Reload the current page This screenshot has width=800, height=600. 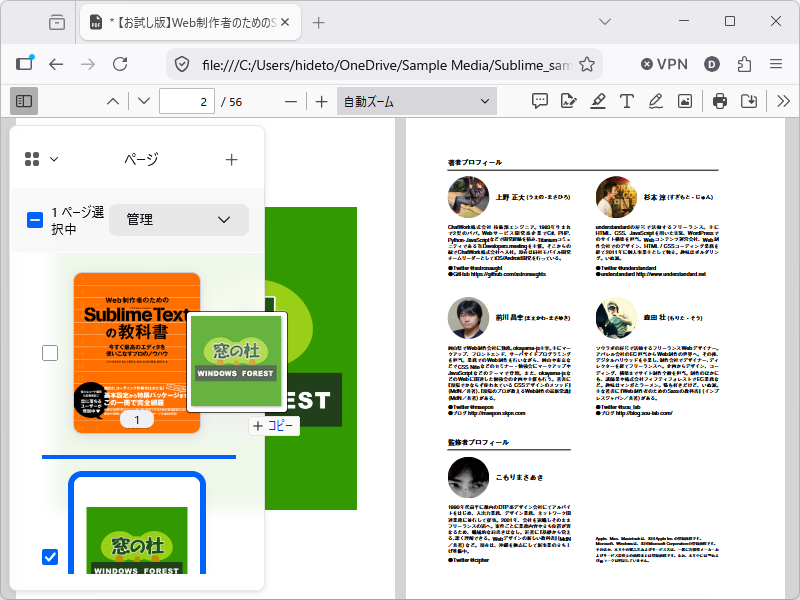(120, 64)
